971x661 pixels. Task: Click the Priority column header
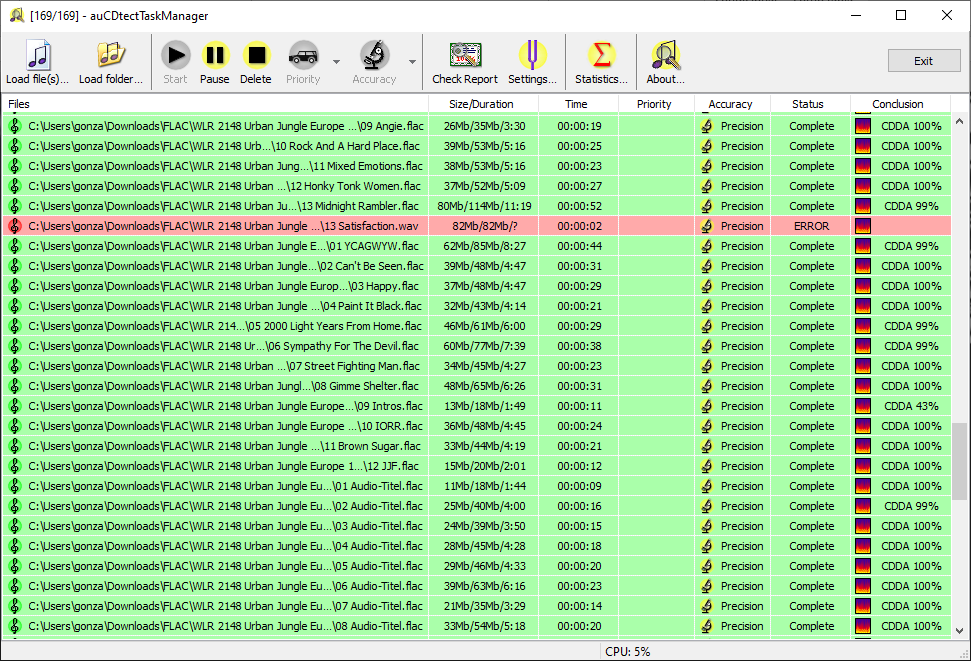[x=656, y=104]
